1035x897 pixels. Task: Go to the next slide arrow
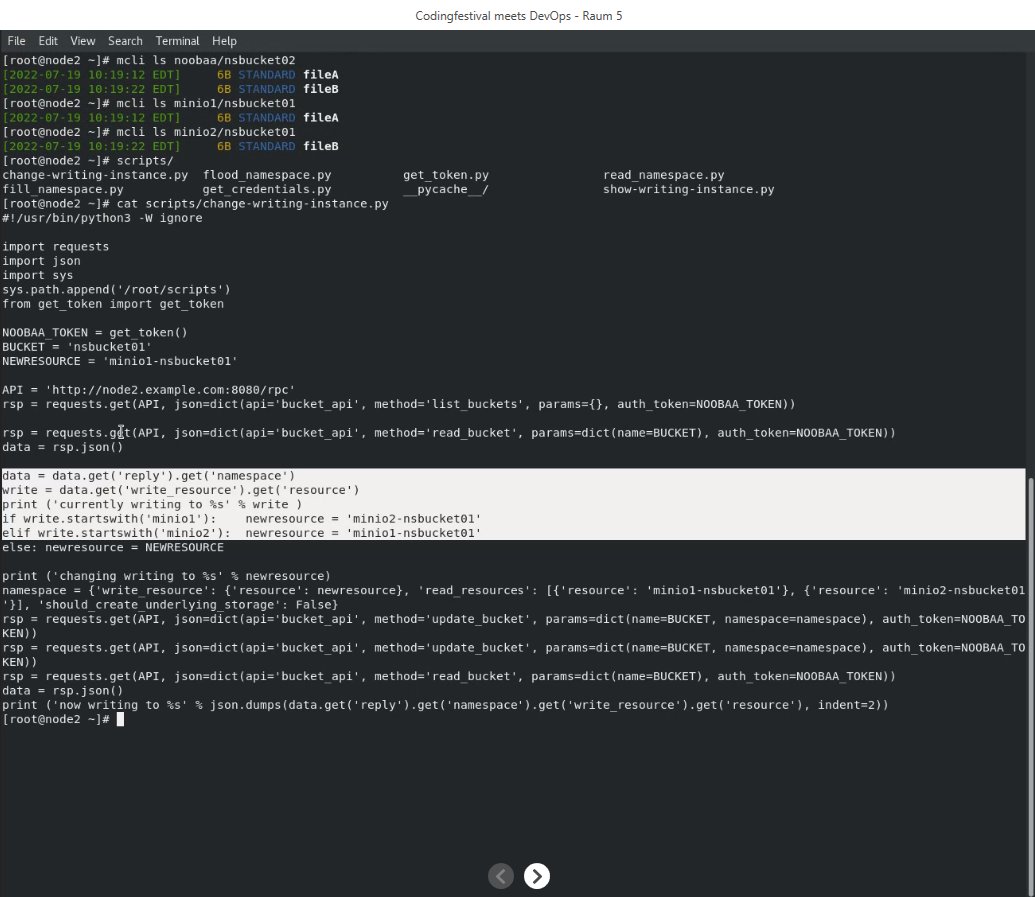[537, 876]
